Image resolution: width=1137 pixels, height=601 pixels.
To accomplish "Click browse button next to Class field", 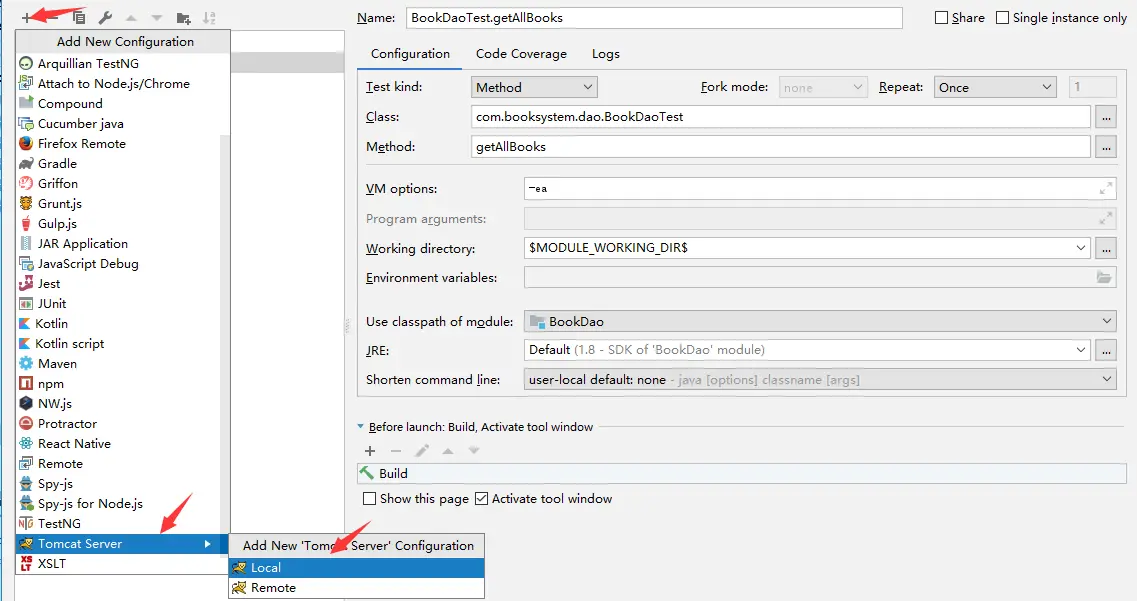I will 1105,117.
